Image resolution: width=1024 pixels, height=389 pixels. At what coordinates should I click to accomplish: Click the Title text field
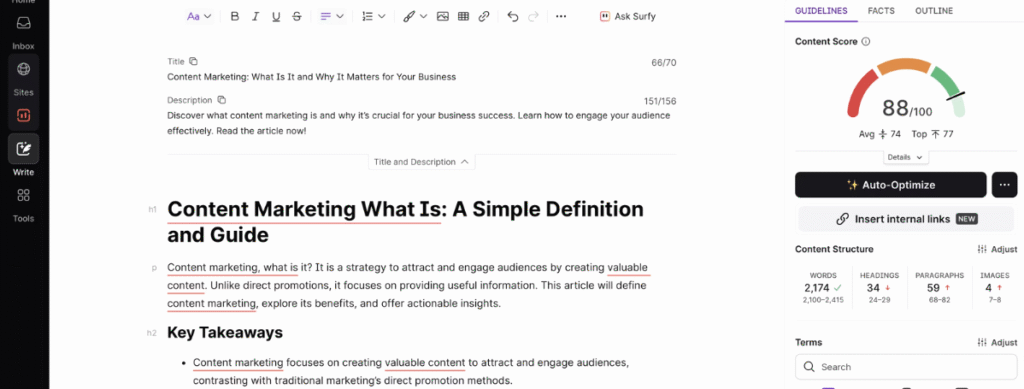pos(422,77)
